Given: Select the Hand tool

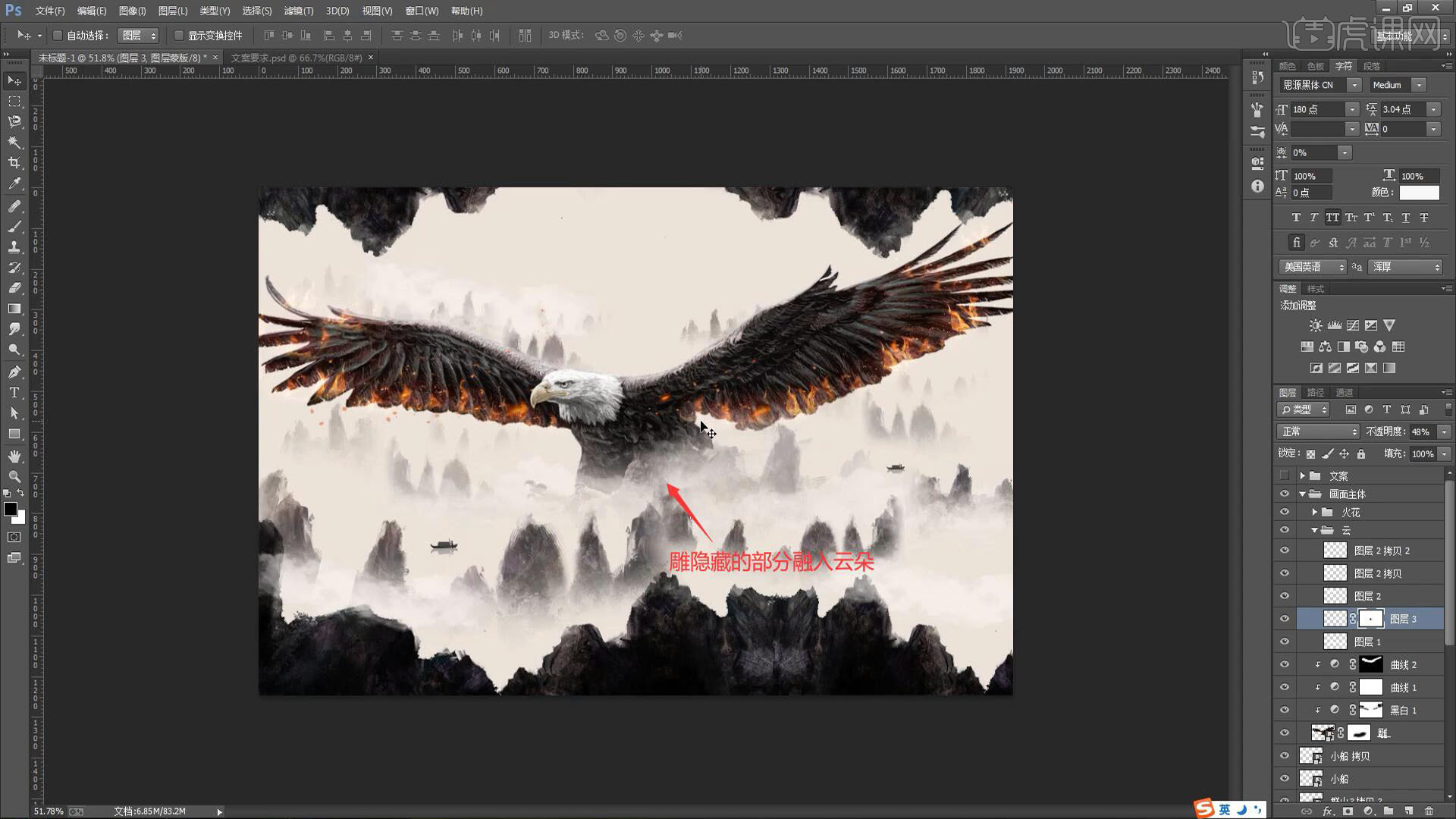Looking at the screenshot, I should [14, 456].
